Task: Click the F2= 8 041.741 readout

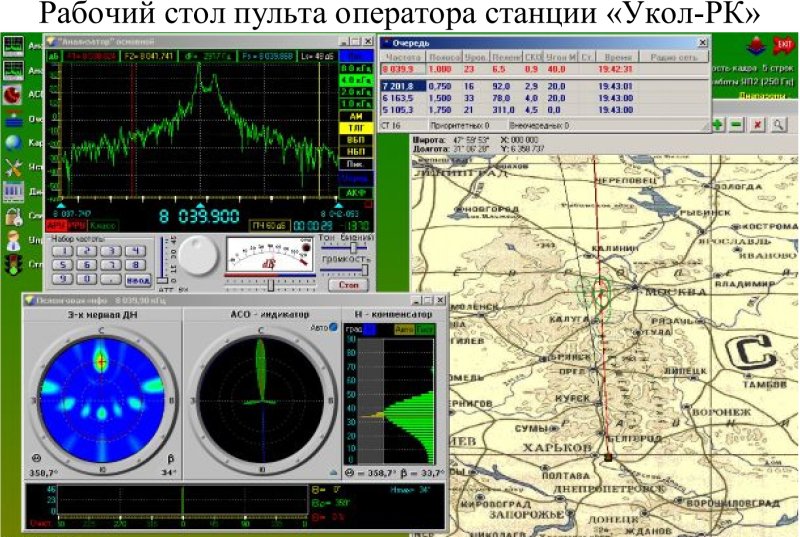Action: (148, 56)
